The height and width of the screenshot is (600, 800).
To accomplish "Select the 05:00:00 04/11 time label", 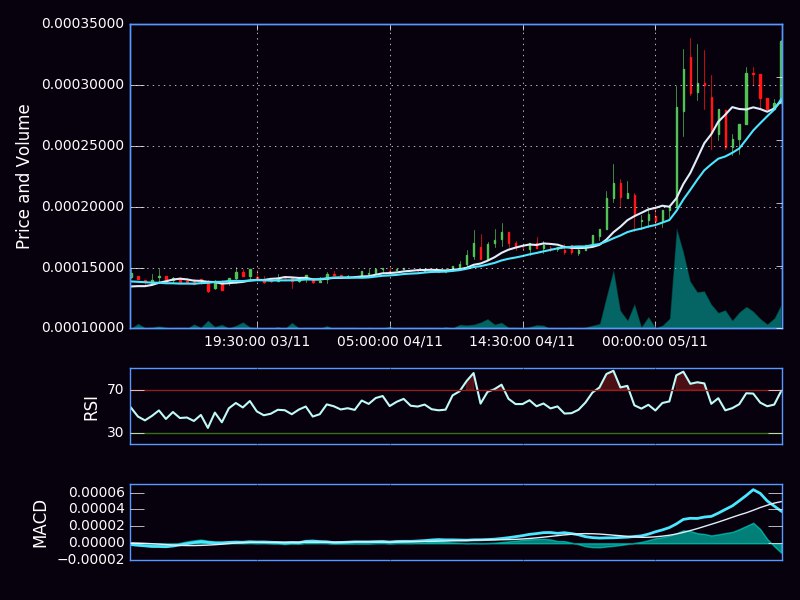I will [390, 341].
